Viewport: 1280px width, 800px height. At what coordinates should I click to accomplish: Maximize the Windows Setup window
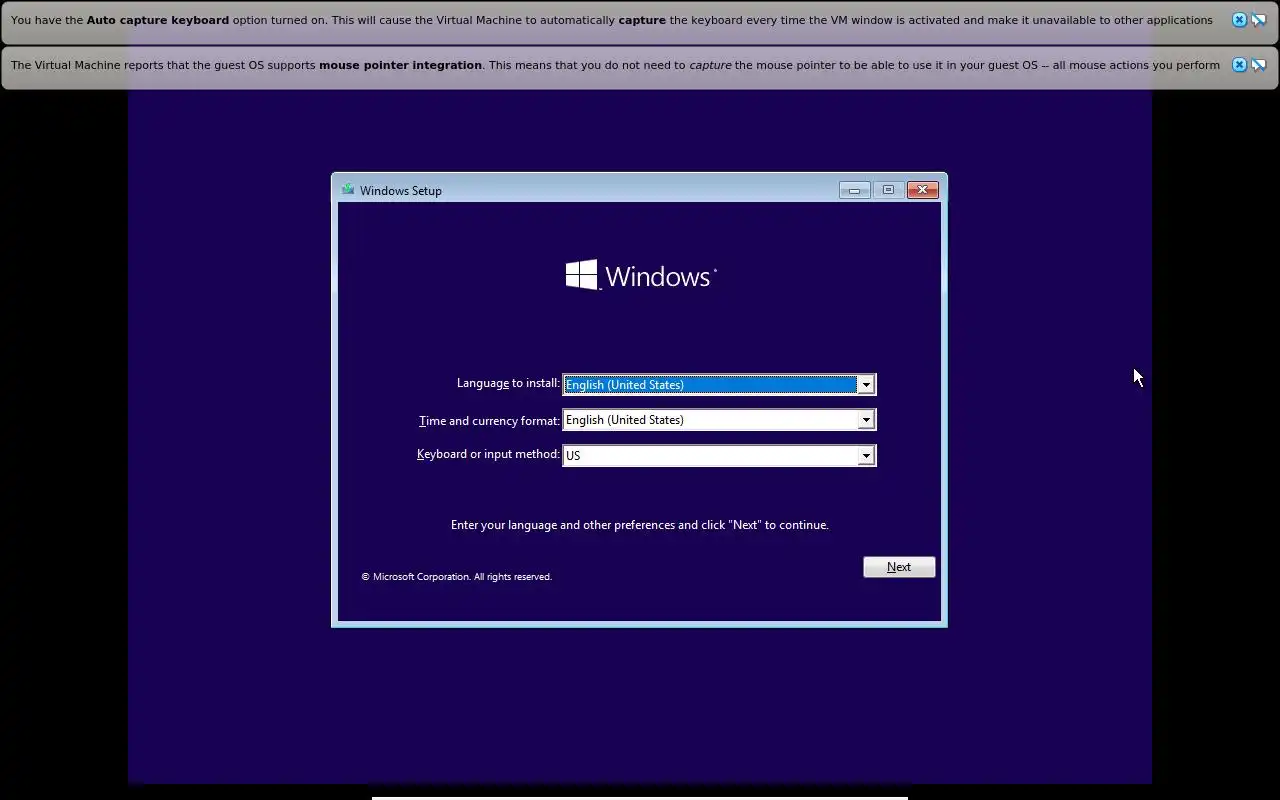point(888,190)
